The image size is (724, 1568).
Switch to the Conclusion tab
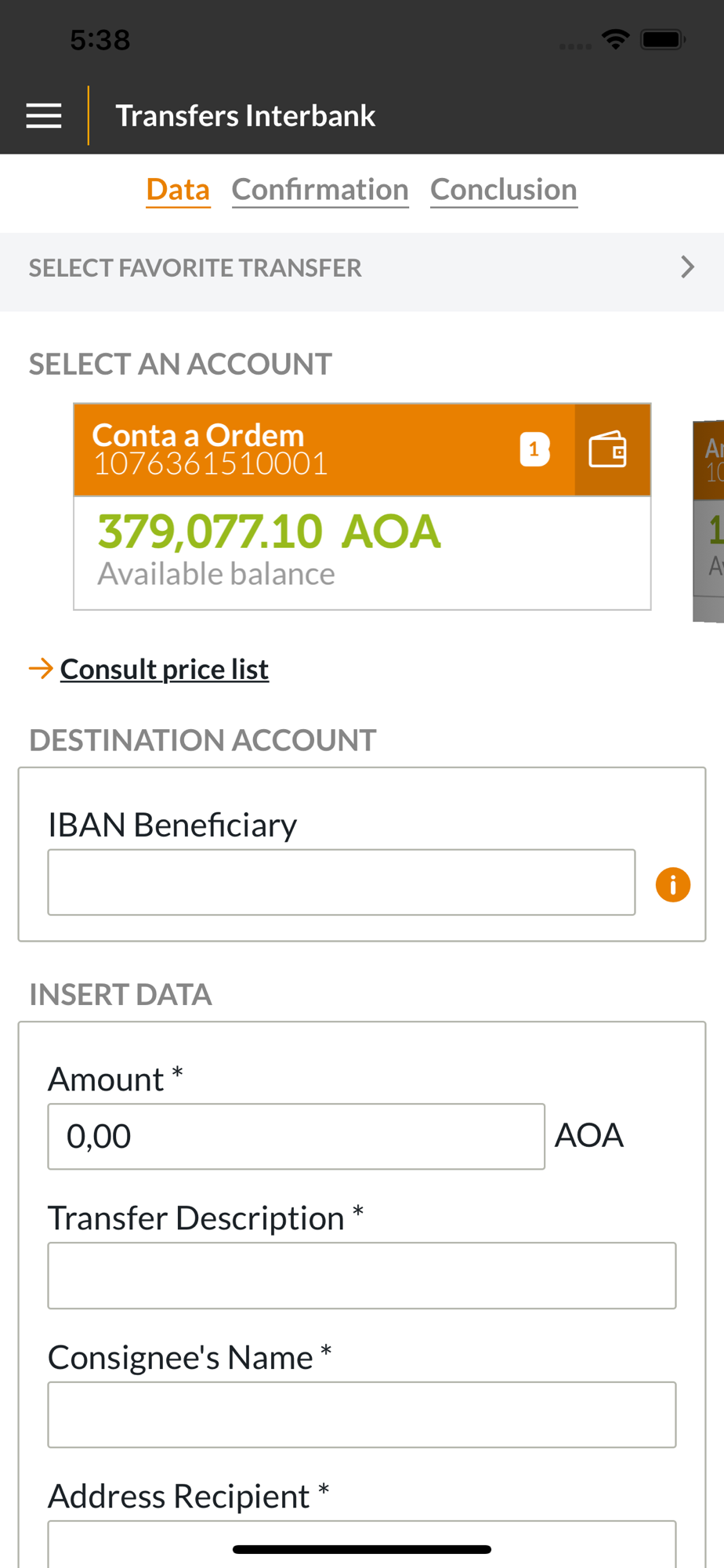pyautogui.click(x=504, y=190)
